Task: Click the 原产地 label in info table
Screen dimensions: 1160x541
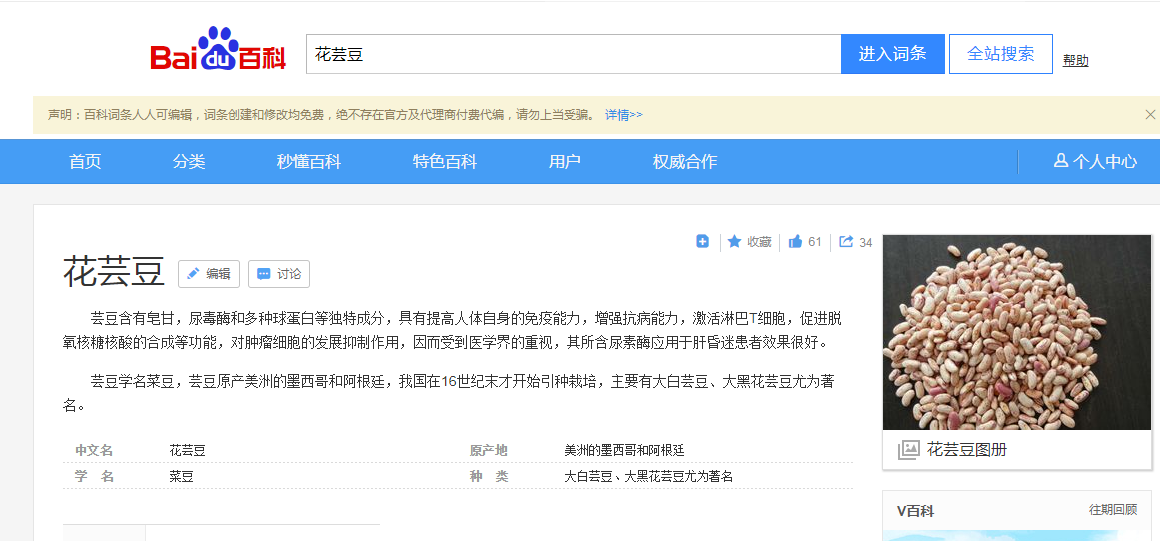Action: tap(488, 450)
